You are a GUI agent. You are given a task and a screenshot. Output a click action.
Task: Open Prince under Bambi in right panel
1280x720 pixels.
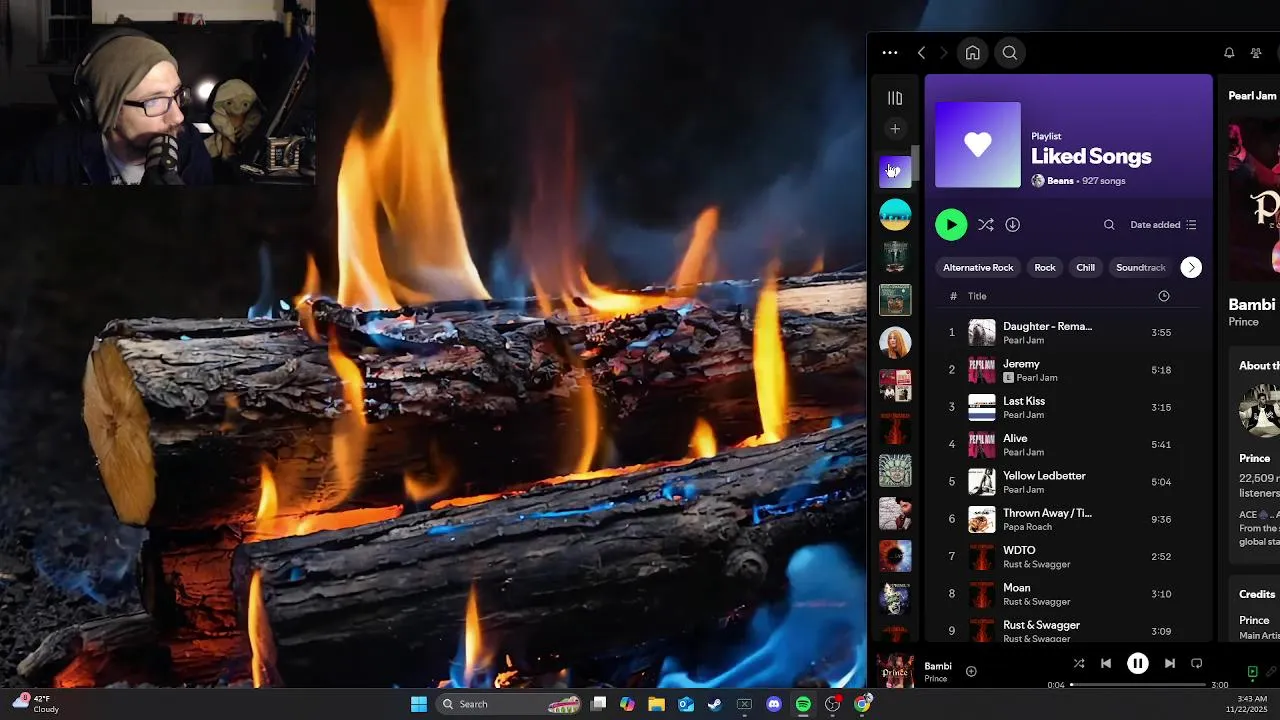[1243, 322]
